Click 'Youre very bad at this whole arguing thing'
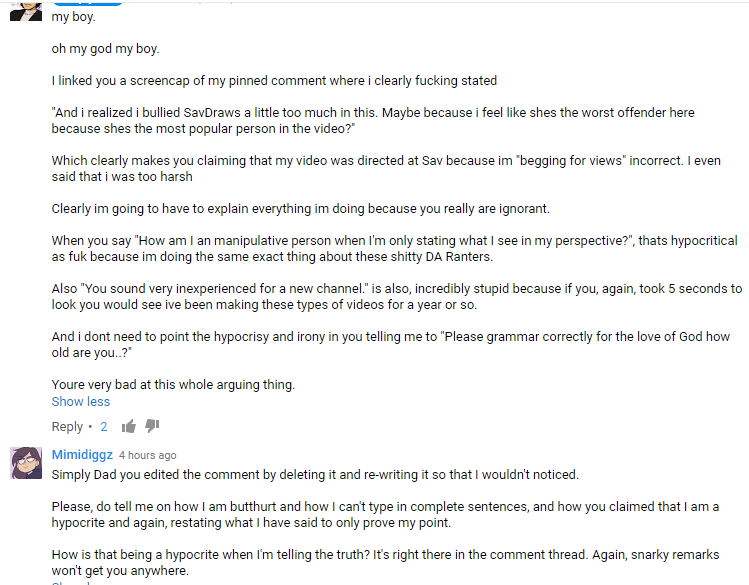The width and height of the screenshot is (749, 585). (173, 384)
